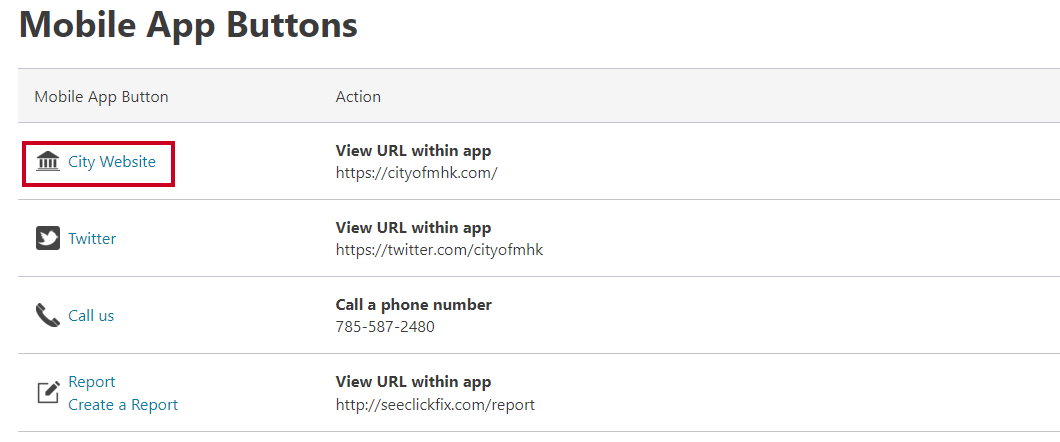Screen dimensions: 1060x442
Task: Click the https://cityofmhk.com/ URL text
Action: click(x=416, y=173)
